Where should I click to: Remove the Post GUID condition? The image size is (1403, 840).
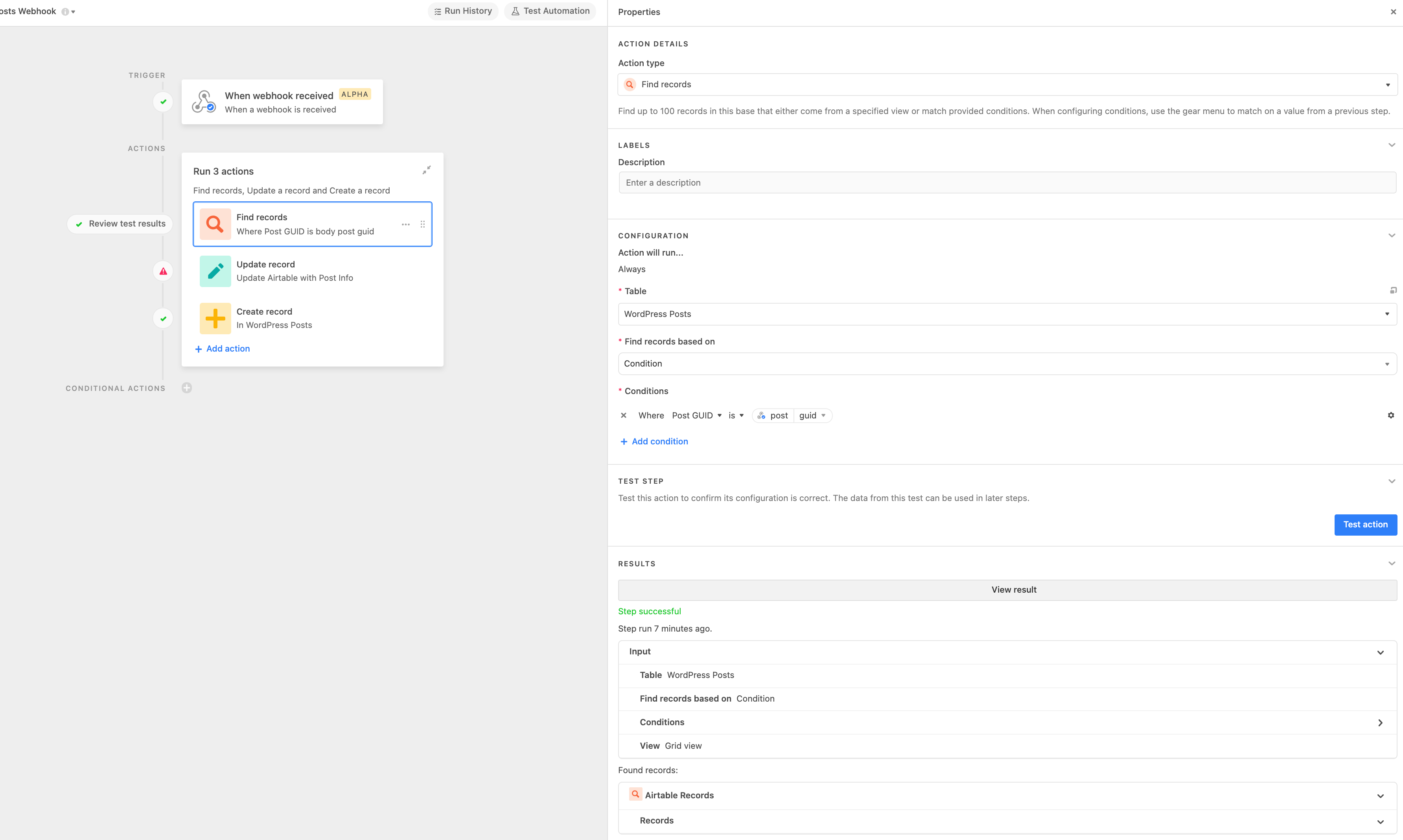624,415
